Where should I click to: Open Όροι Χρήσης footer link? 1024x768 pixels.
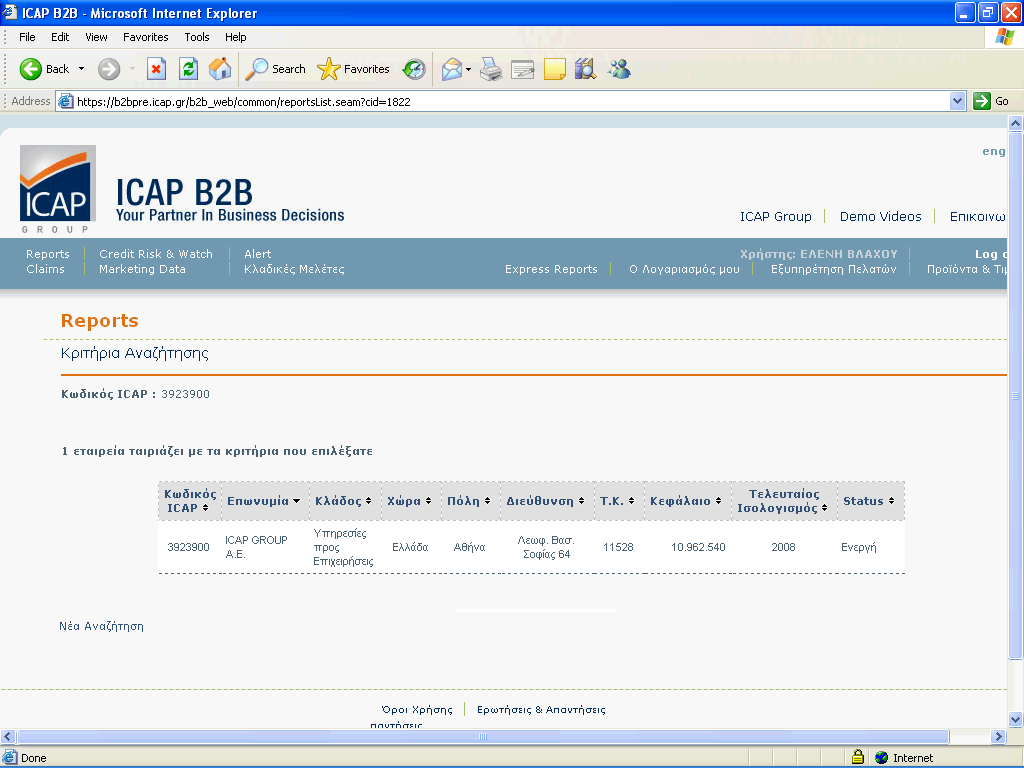point(417,709)
